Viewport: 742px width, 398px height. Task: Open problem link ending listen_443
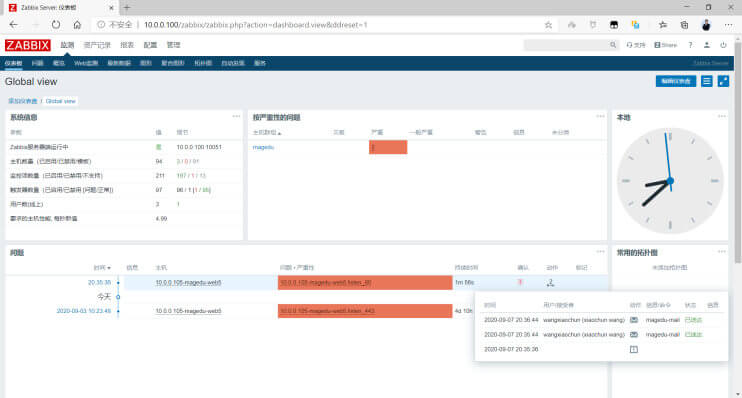tap(327, 311)
